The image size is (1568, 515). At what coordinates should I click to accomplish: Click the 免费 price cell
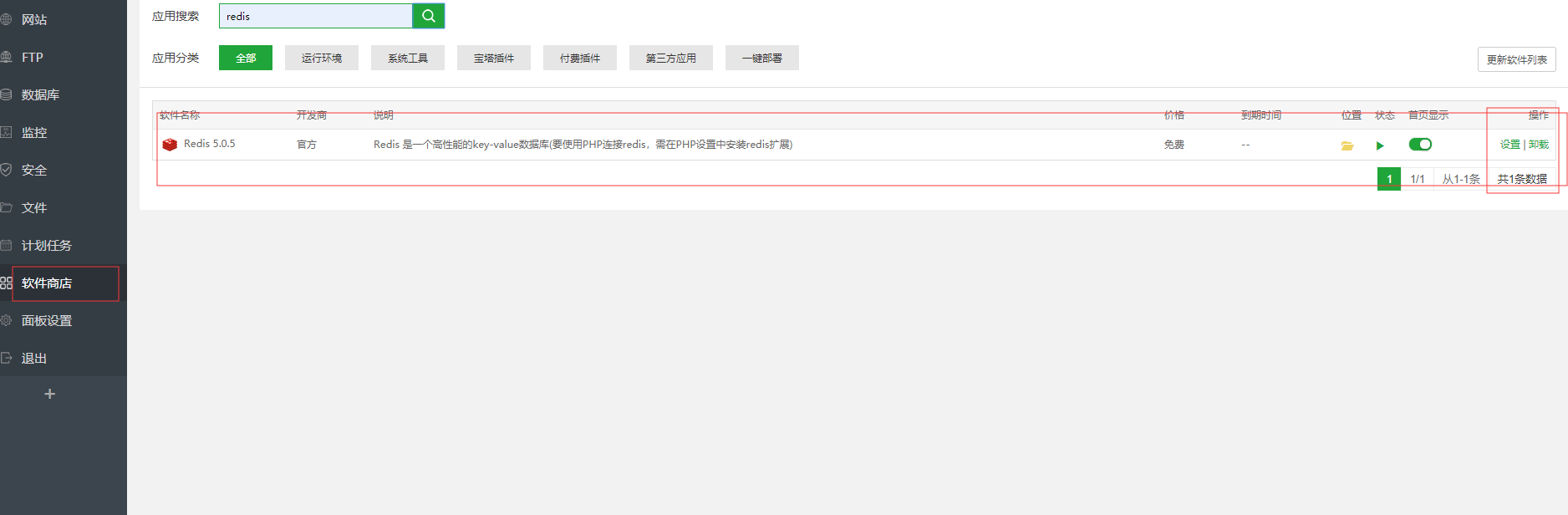pyautogui.click(x=1174, y=145)
